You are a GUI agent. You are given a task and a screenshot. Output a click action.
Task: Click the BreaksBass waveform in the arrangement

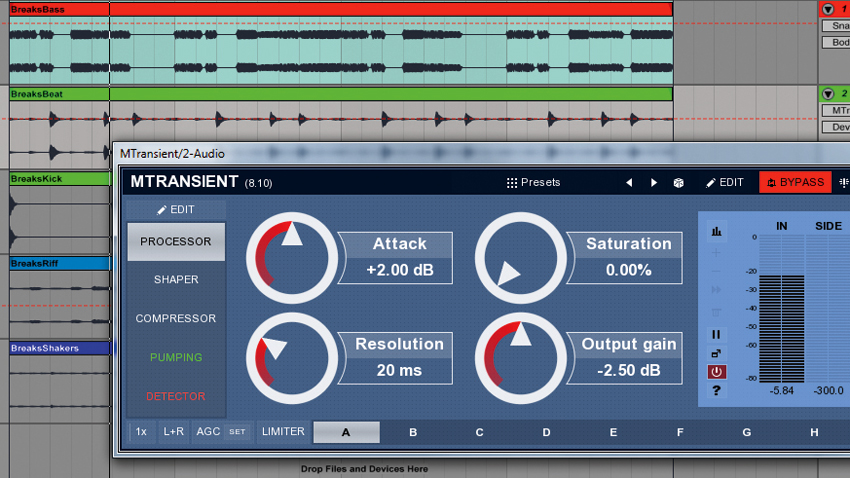(x=341, y=51)
